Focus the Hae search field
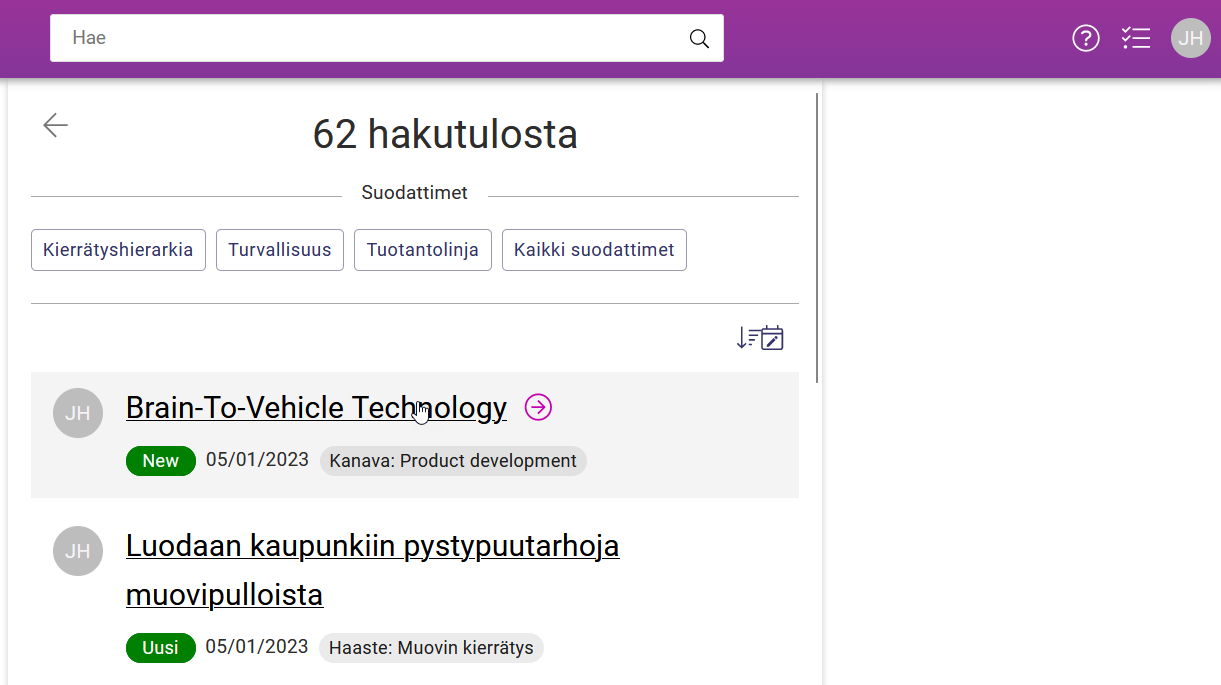 [x=387, y=38]
